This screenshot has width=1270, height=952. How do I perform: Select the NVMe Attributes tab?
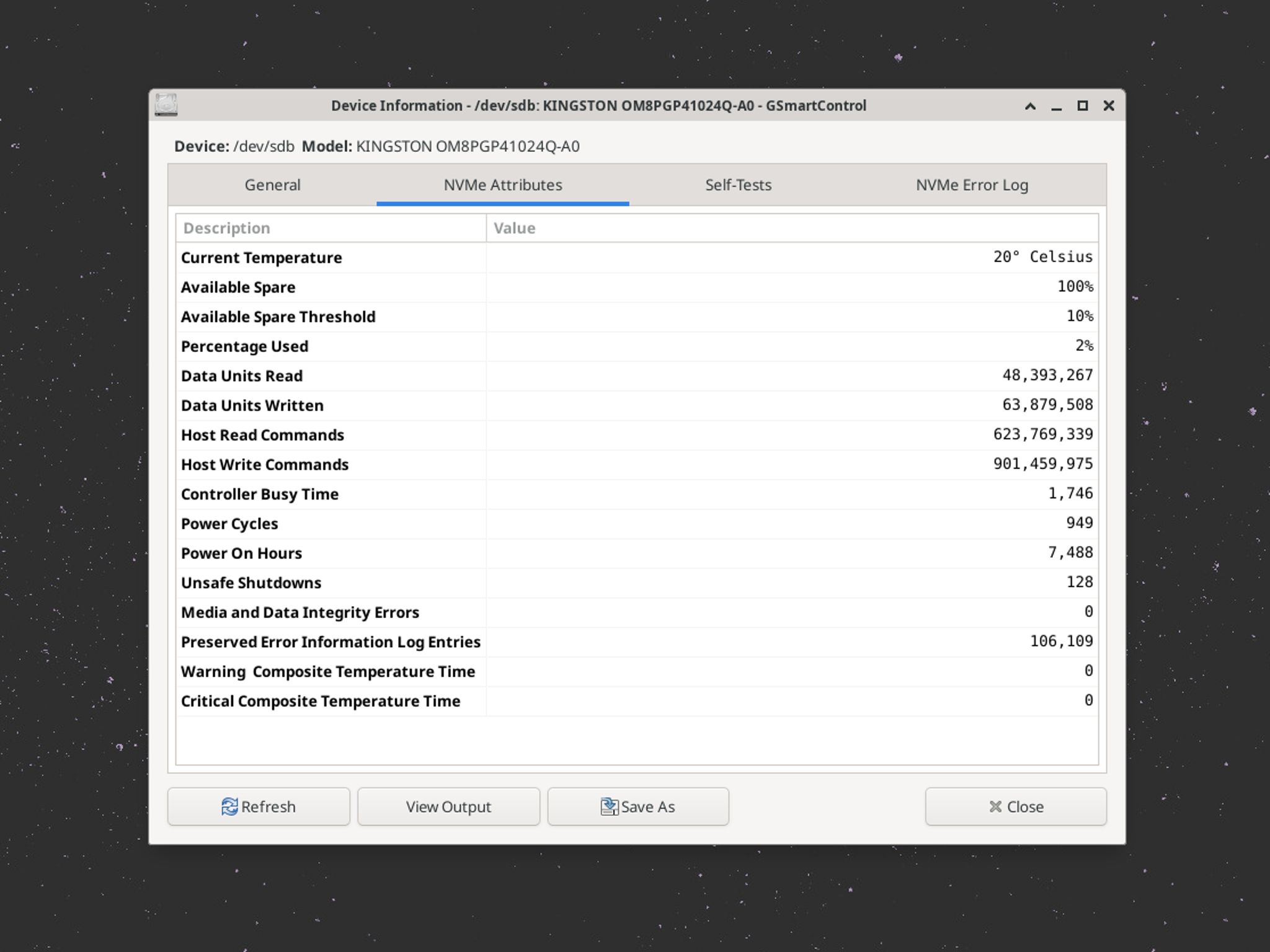click(503, 185)
